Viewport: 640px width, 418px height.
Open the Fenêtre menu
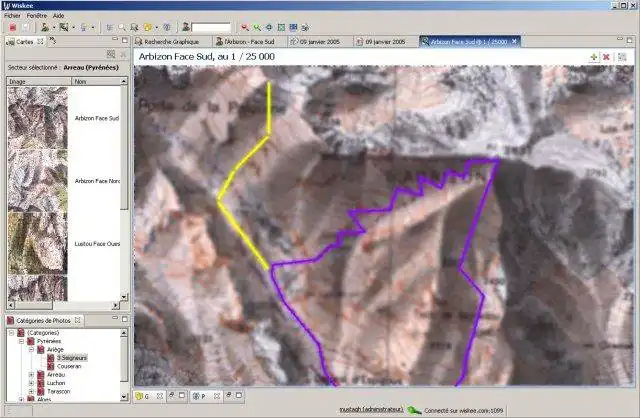point(37,16)
